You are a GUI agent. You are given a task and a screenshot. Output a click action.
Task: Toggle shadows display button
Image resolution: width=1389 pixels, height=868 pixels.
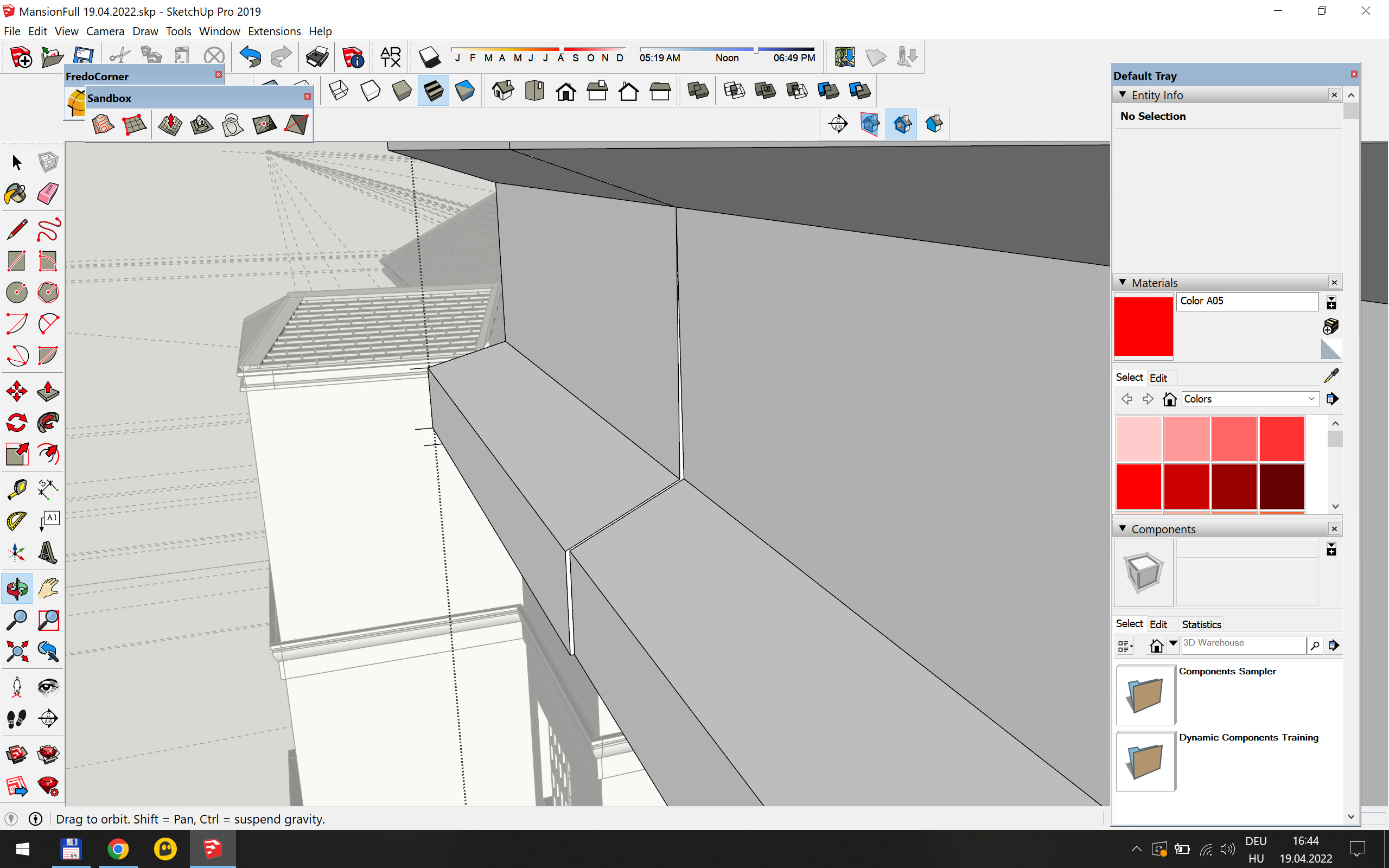click(429, 57)
